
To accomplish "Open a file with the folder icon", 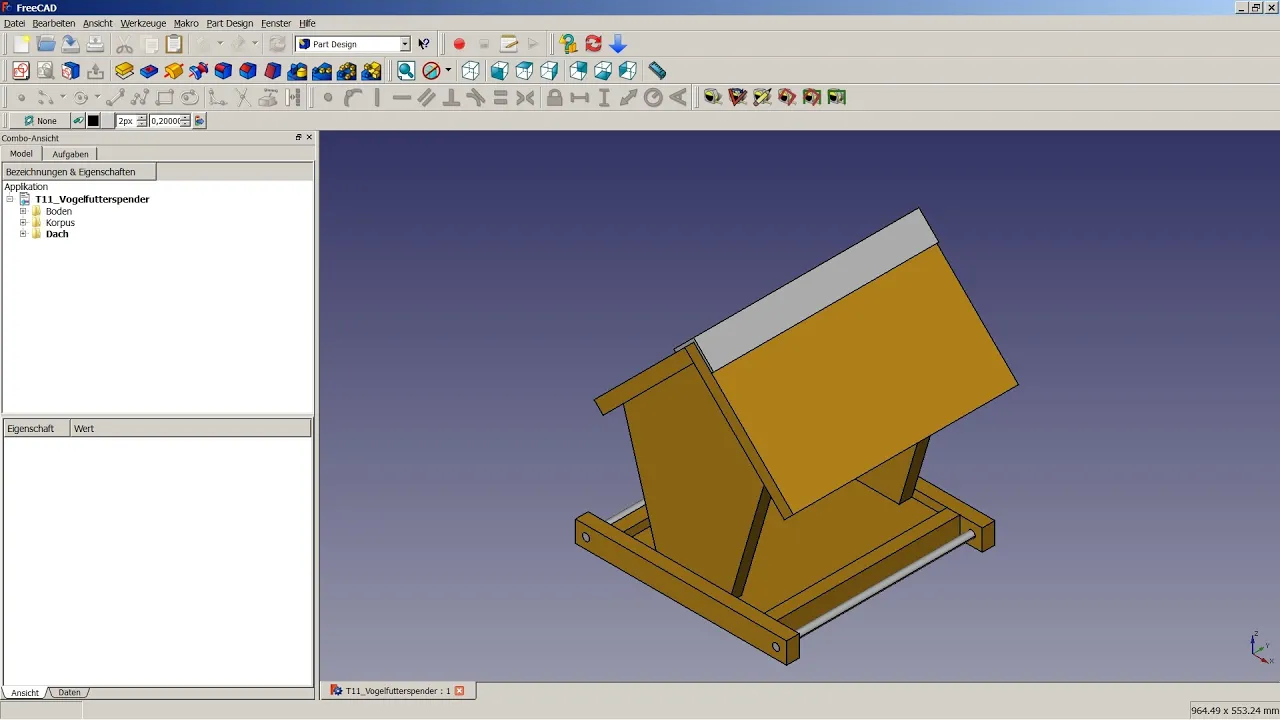I will click(x=46, y=44).
